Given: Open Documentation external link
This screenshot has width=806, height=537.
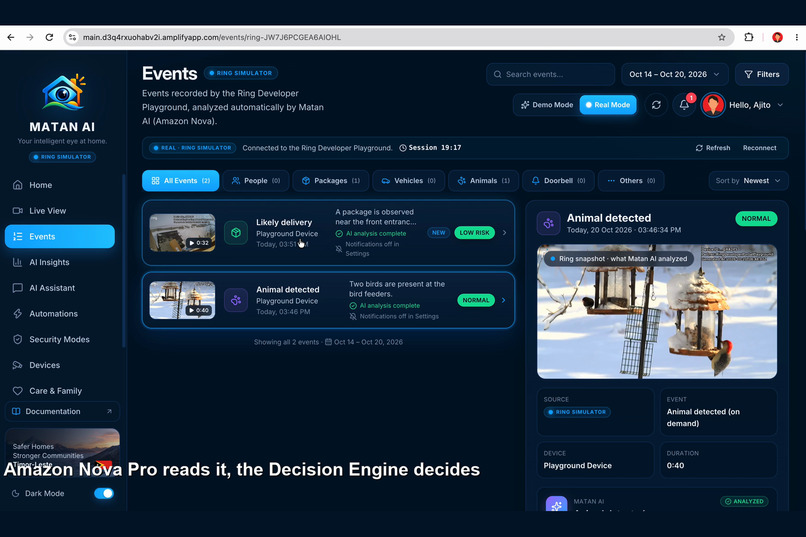Looking at the screenshot, I should pos(62,411).
